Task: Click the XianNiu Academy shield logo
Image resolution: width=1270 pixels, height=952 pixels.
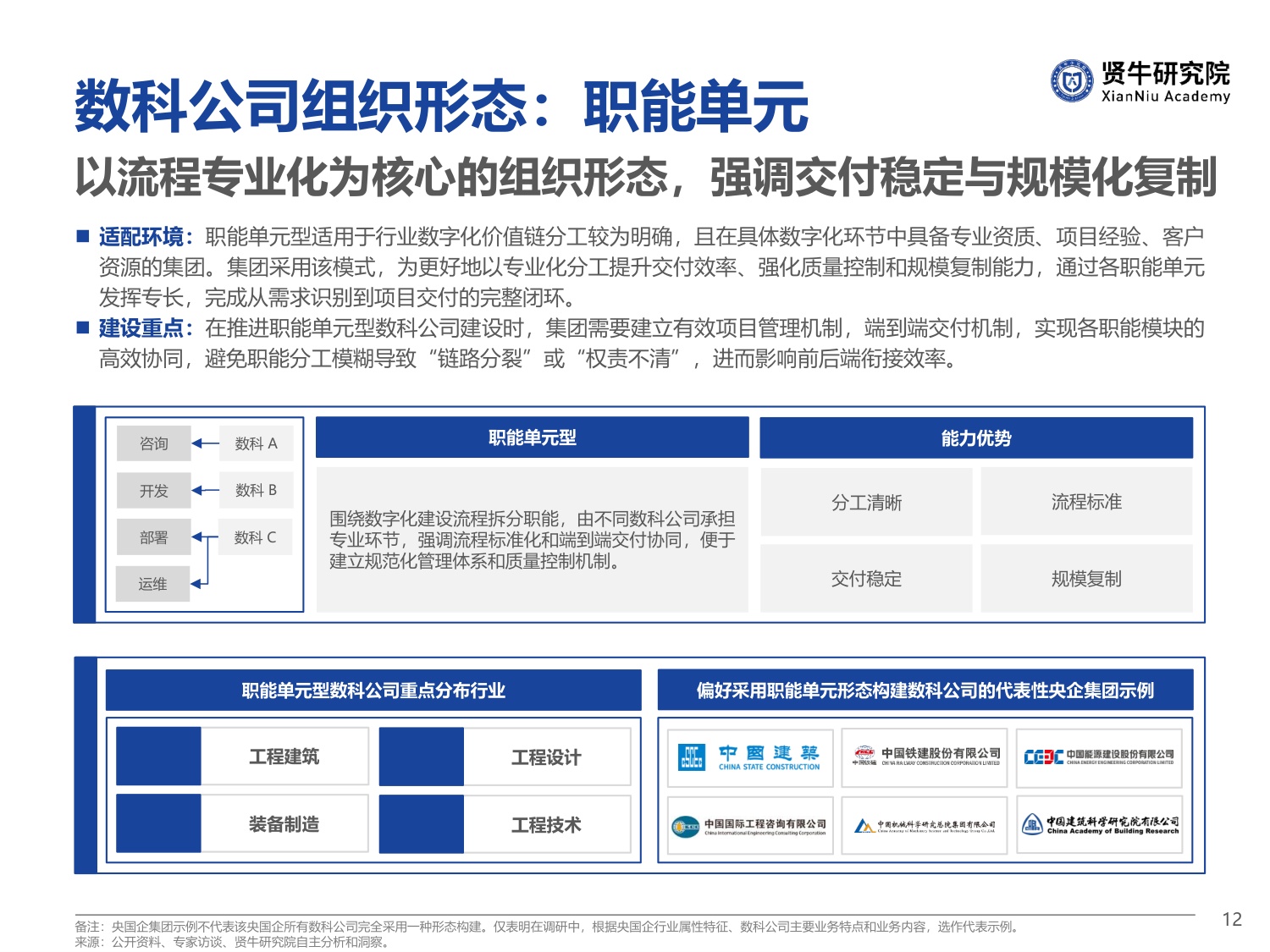Action: (1073, 81)
